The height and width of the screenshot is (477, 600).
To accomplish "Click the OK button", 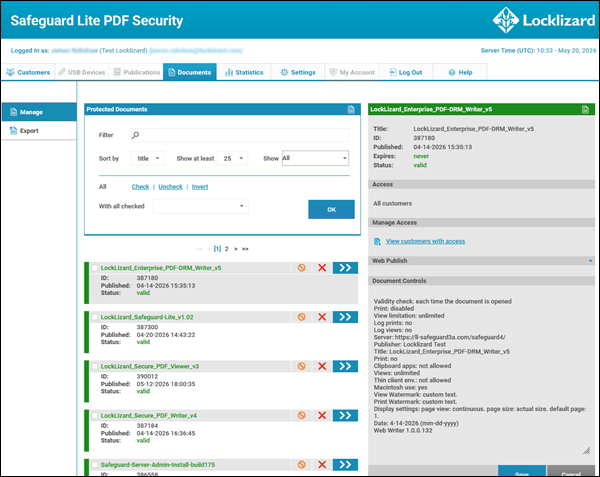I will coord(331,210).
